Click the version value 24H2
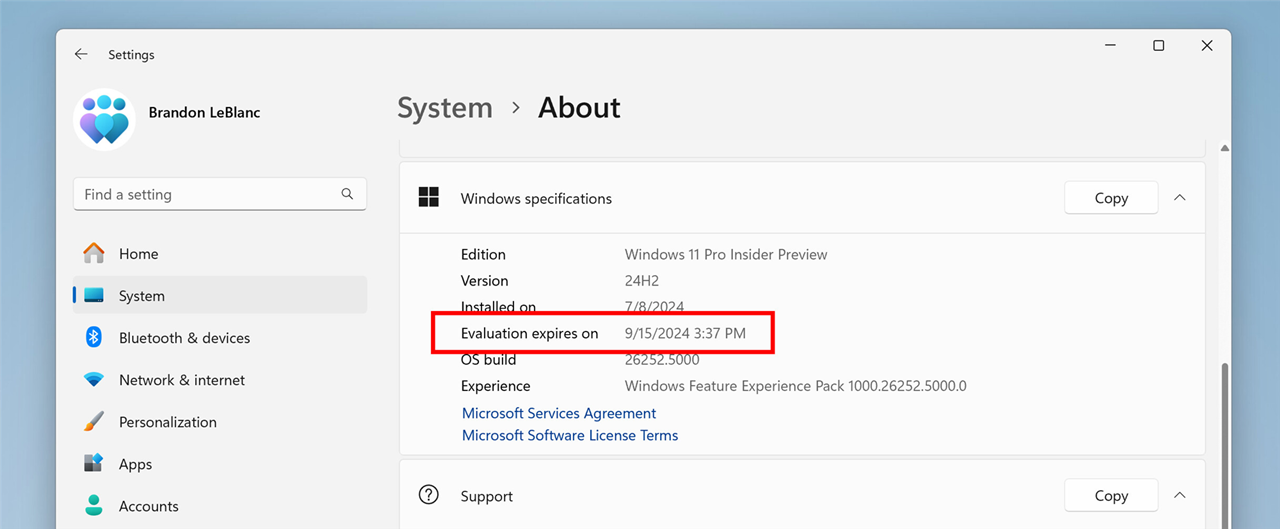 tap(642, 281)
